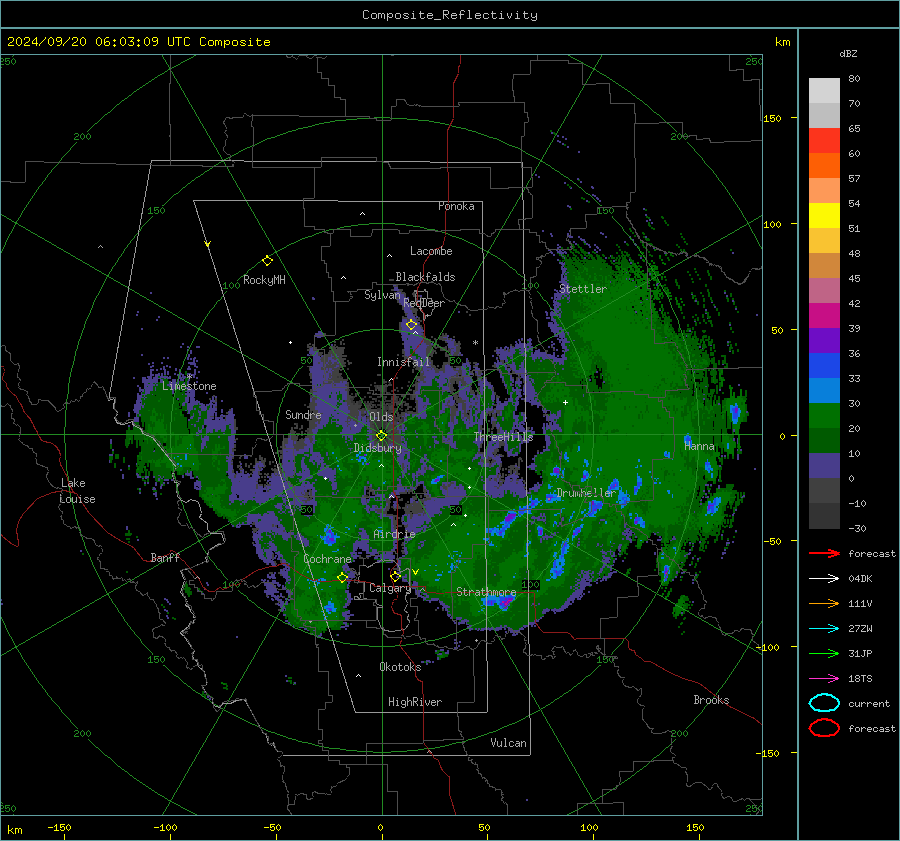Click the Hanna city label
Screen dimensions: 900x841
tap(699, 446)
